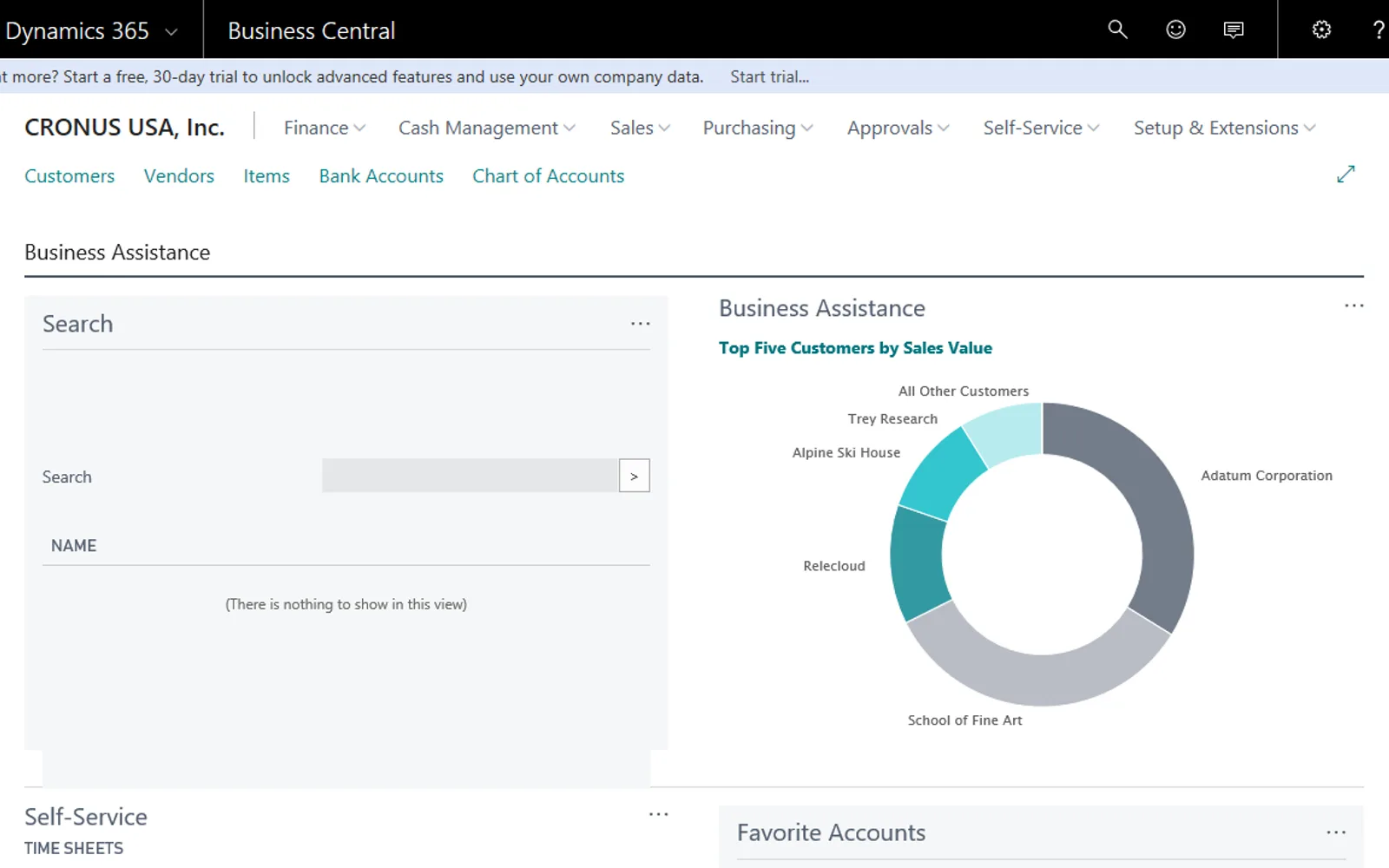1389x868 pixels.
Task: Click the smiley feedback icon
Action: click(x=1175, y=30)
